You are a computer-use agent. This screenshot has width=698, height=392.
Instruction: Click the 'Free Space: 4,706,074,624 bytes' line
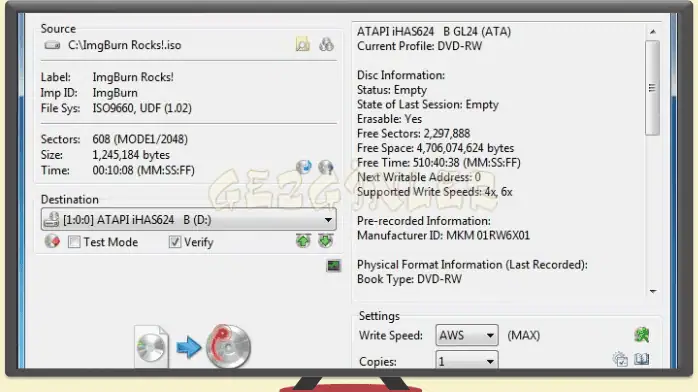[435, 148]
